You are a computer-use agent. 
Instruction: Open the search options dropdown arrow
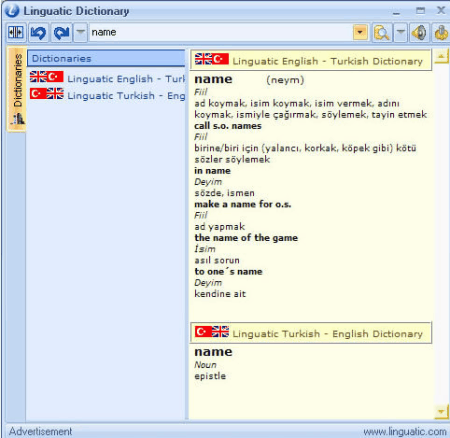pyautogui.click(x=401, y=32)
